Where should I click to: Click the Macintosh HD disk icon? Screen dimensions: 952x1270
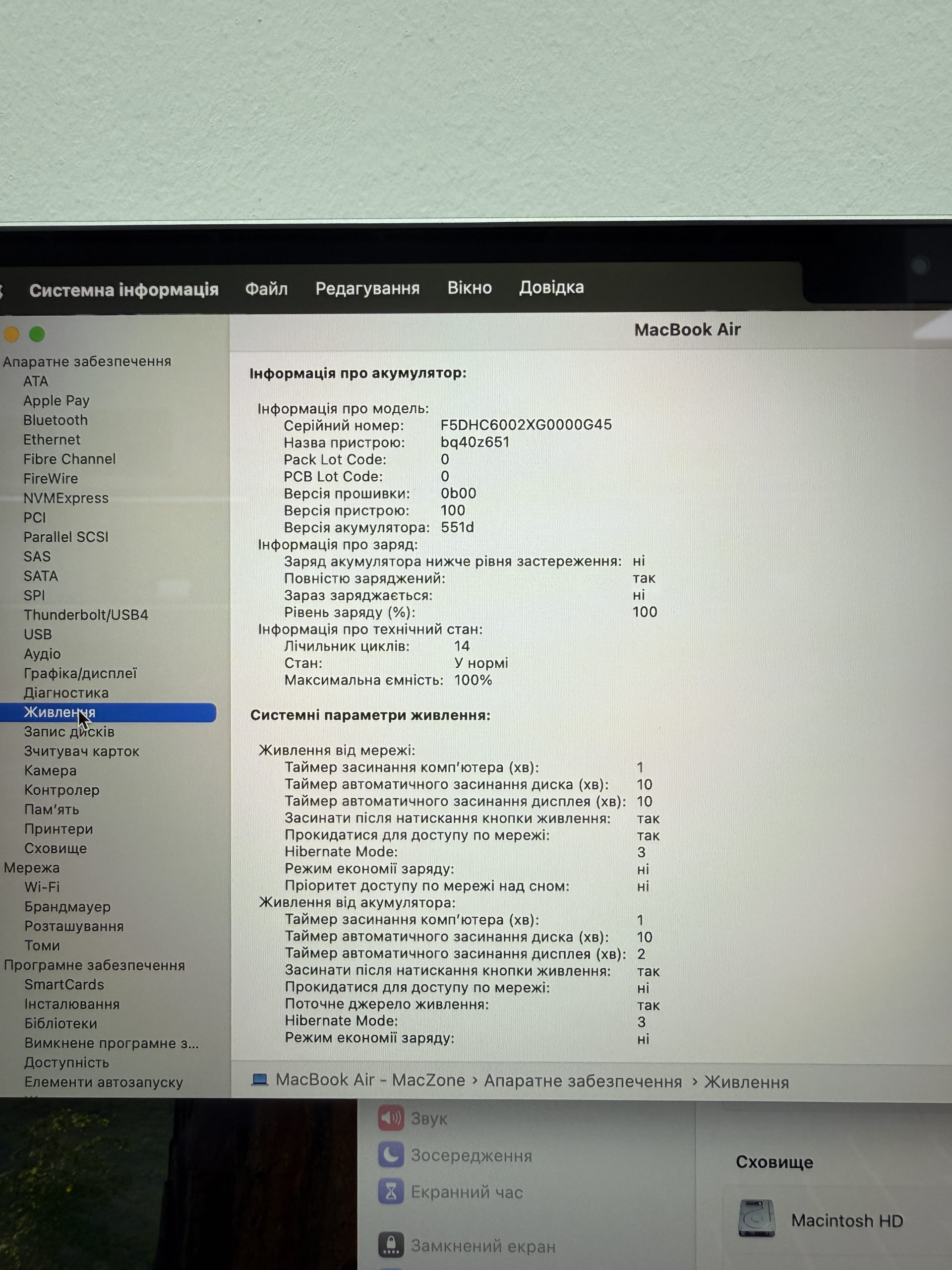756,1218
